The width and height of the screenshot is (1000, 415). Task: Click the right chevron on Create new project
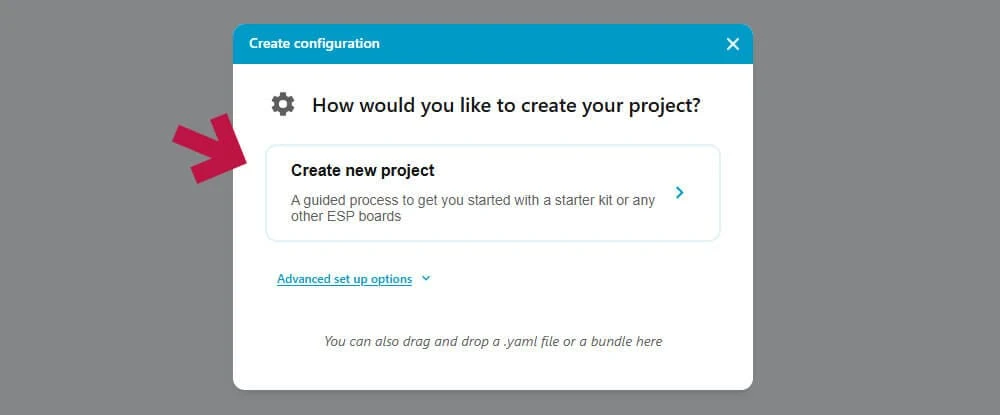coord(679,193)
